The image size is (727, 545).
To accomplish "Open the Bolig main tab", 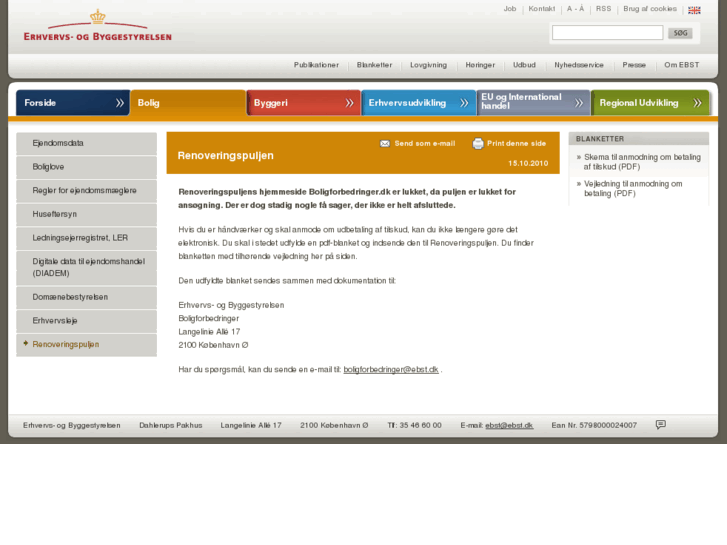I will coord(188,103).
